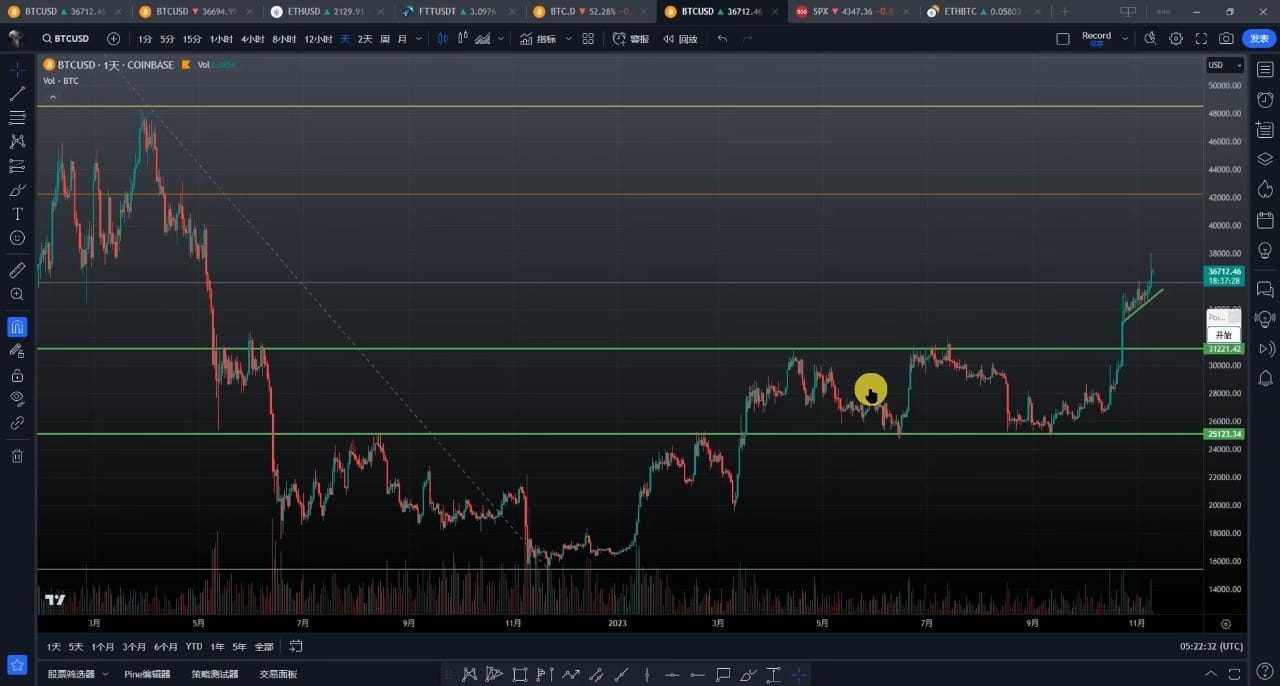The height and width of the screenshot is (686, 1280).
Task: Click the 回放 replay button
Action: (x=680, y=39)
